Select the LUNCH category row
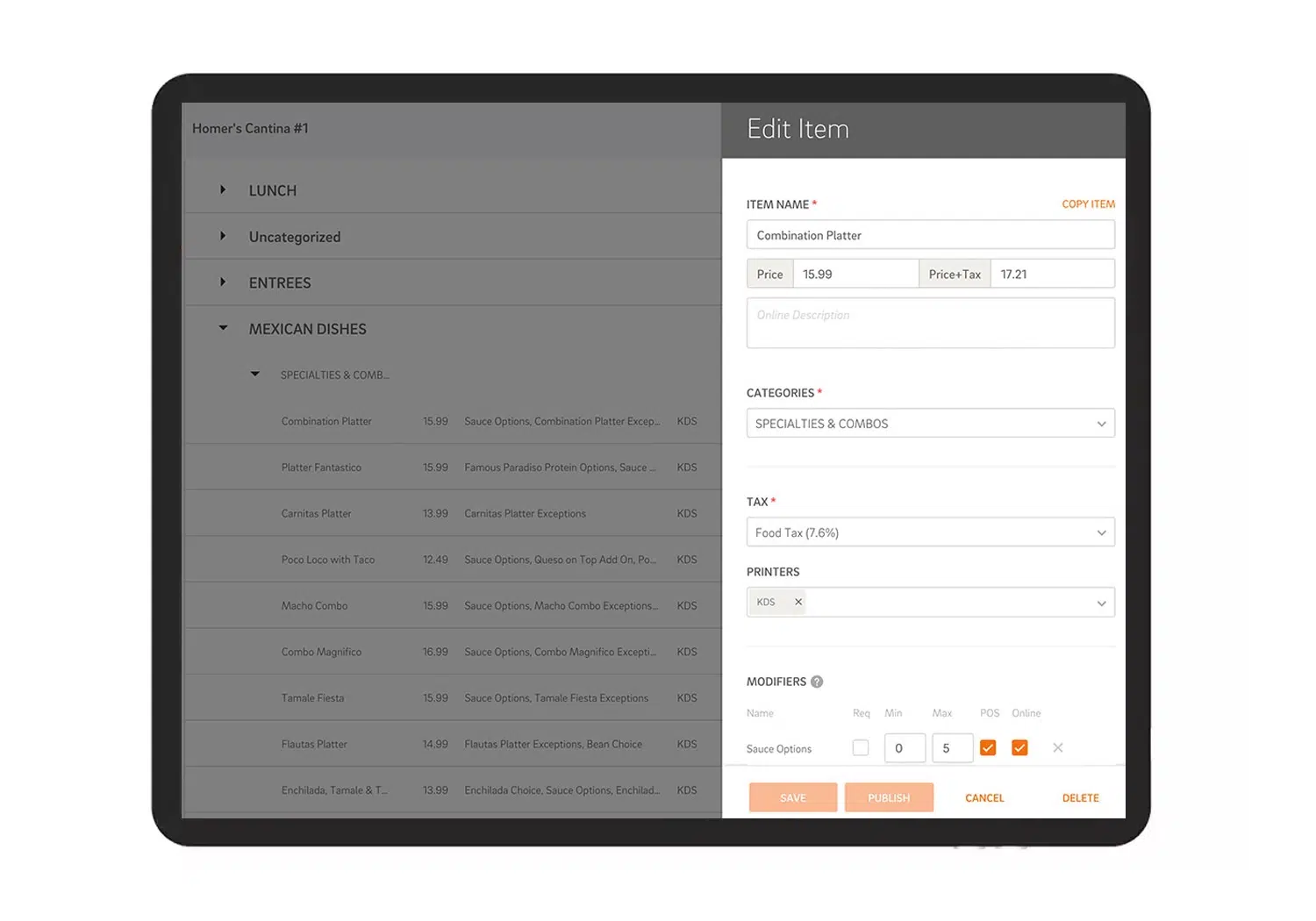Screen dimensions: 1316x921 [453, 190]
